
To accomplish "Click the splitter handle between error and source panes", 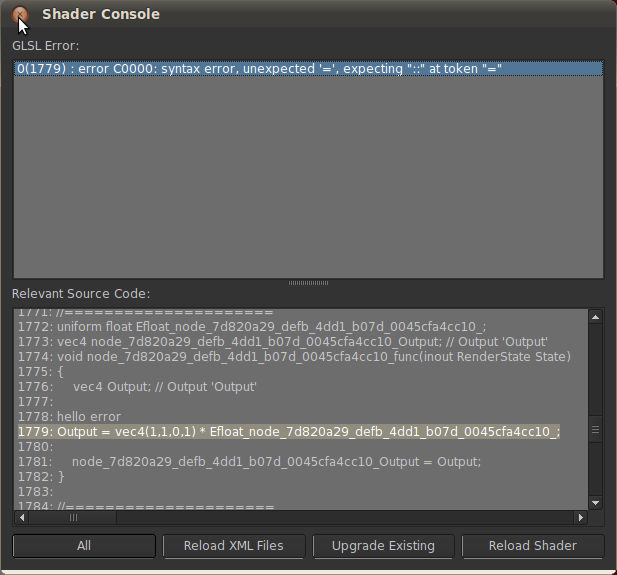I will pos(308,283).
